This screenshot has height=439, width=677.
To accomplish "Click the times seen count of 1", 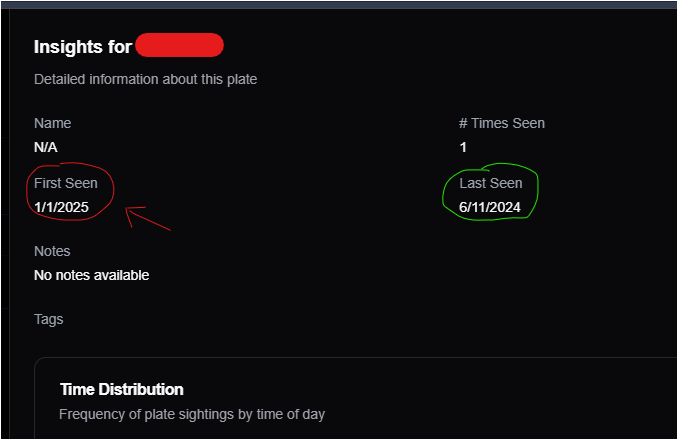I will (x=463, y=147).
